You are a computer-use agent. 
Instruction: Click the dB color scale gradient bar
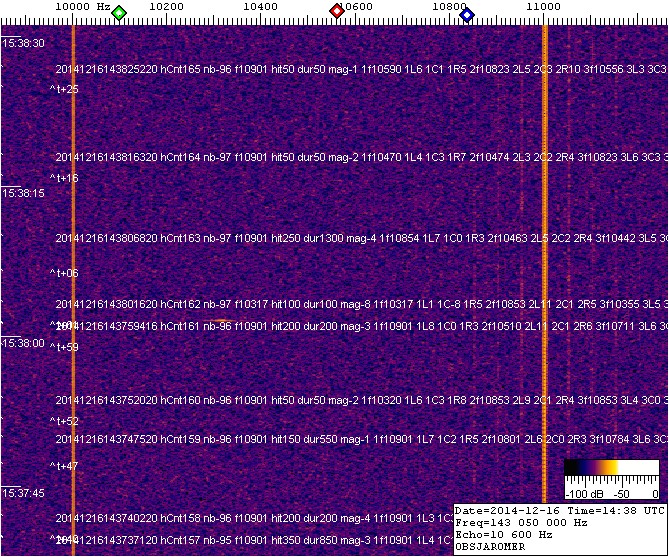(x=610, y=468)
